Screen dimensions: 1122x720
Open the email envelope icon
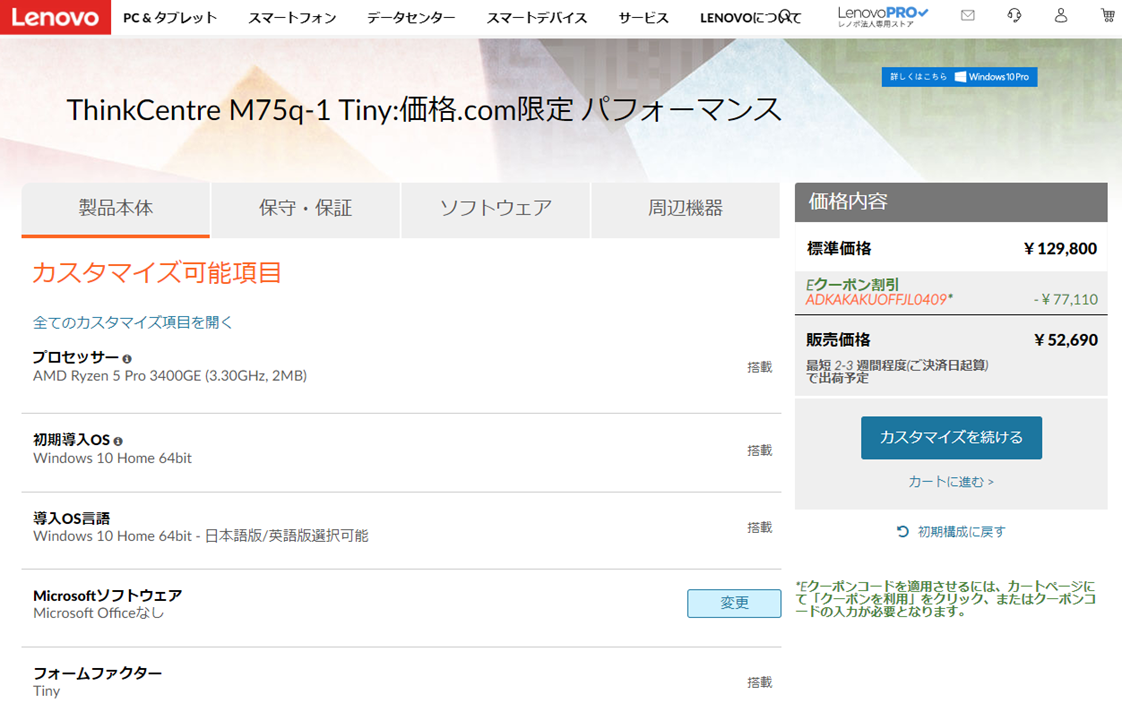(967, 15)
